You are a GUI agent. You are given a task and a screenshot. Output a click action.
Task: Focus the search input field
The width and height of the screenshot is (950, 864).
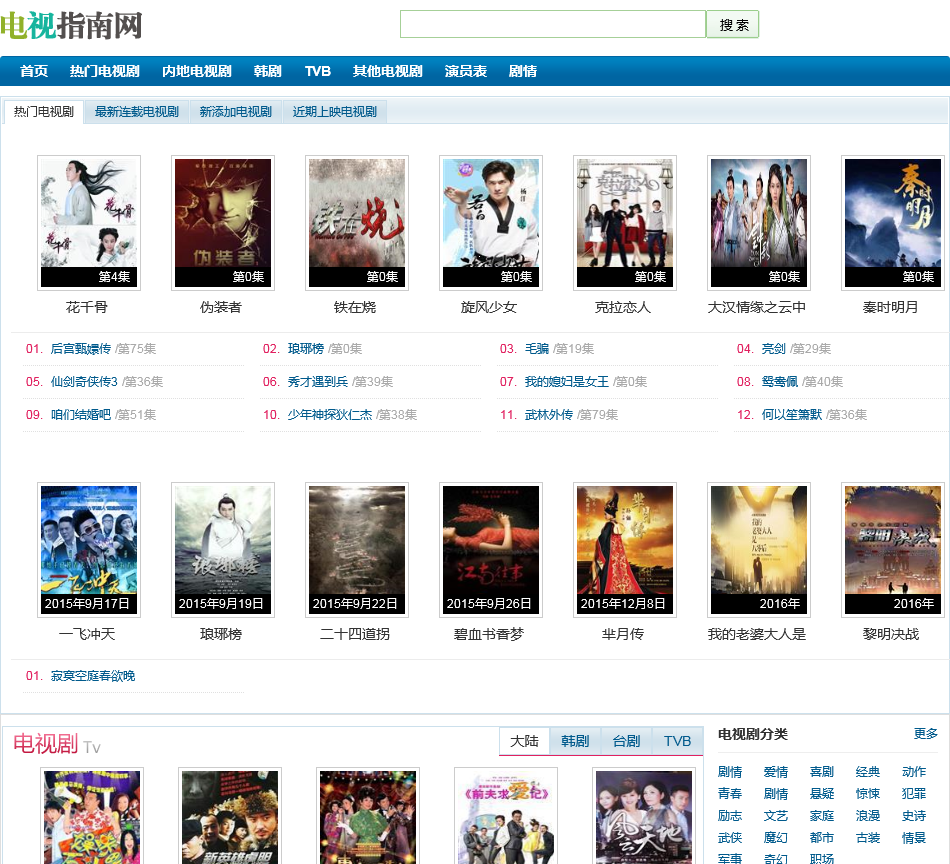(553, 24)
